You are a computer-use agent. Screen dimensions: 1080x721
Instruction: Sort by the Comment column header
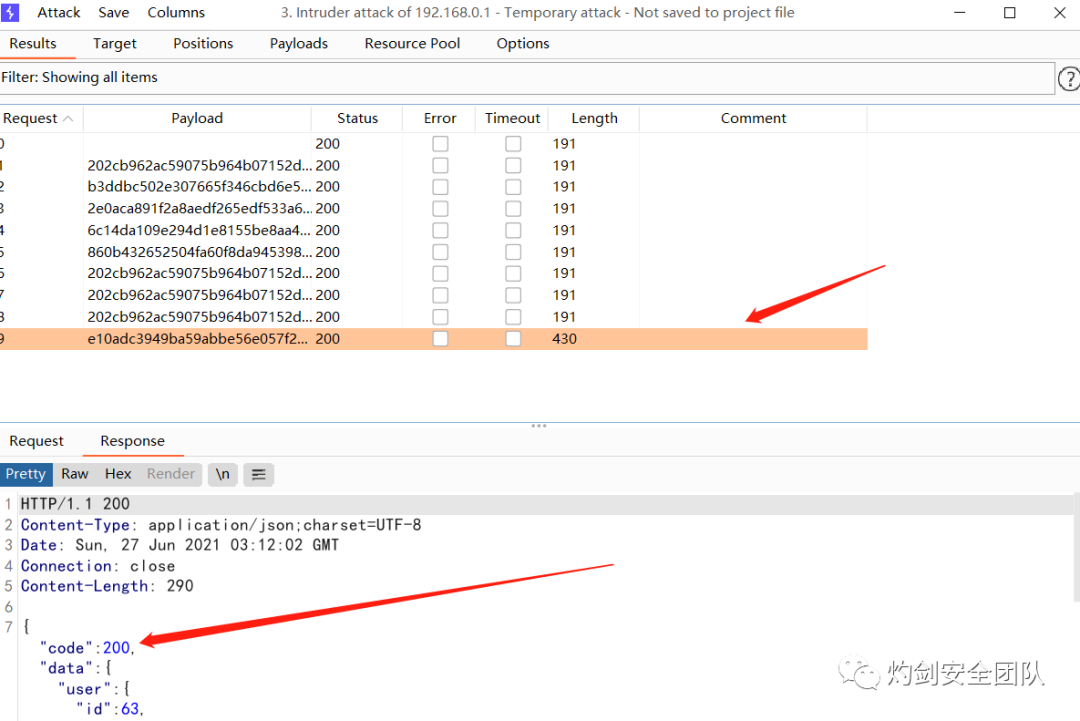[x=753, y=118]
